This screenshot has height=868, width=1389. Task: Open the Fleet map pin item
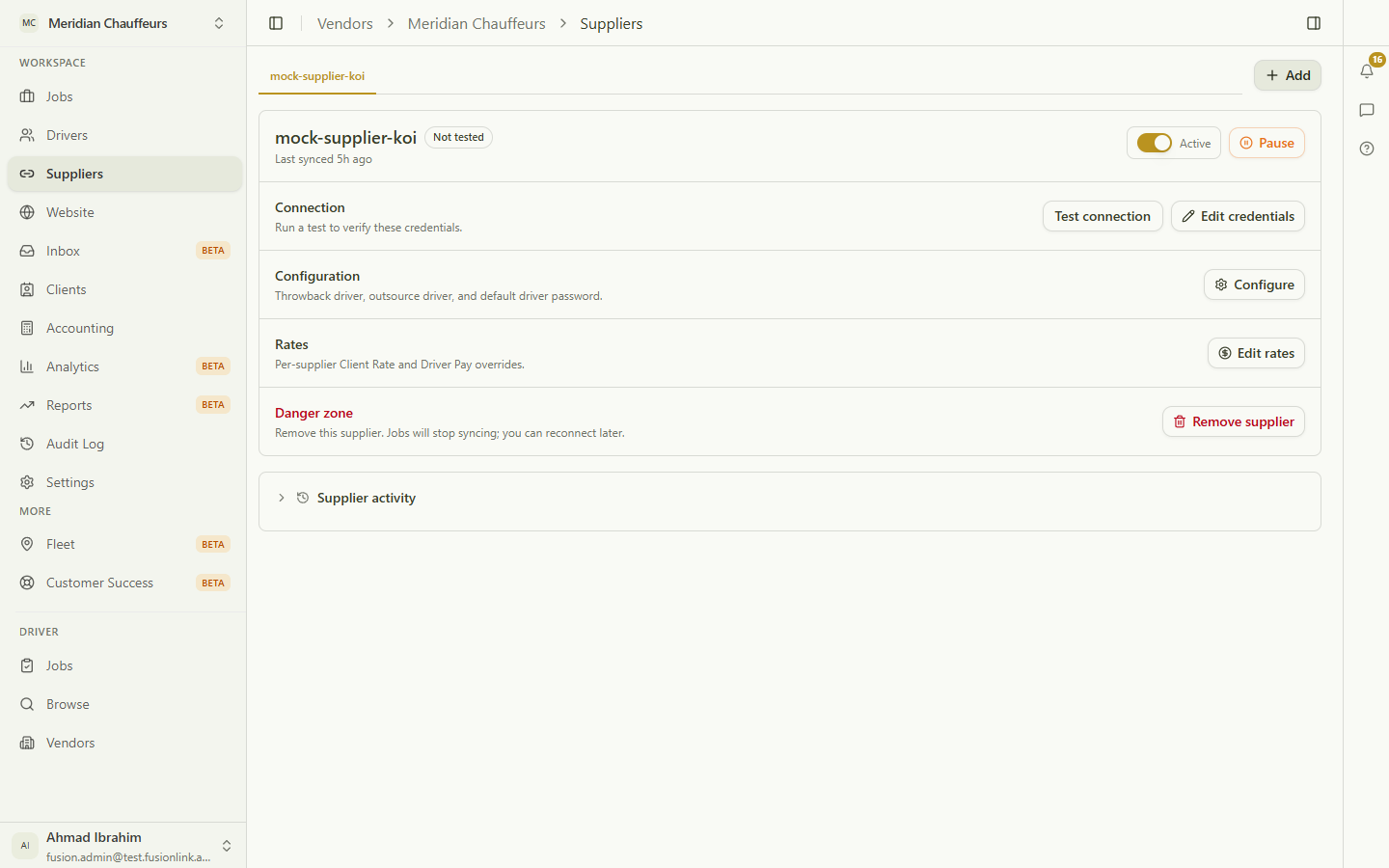point(124,544)
